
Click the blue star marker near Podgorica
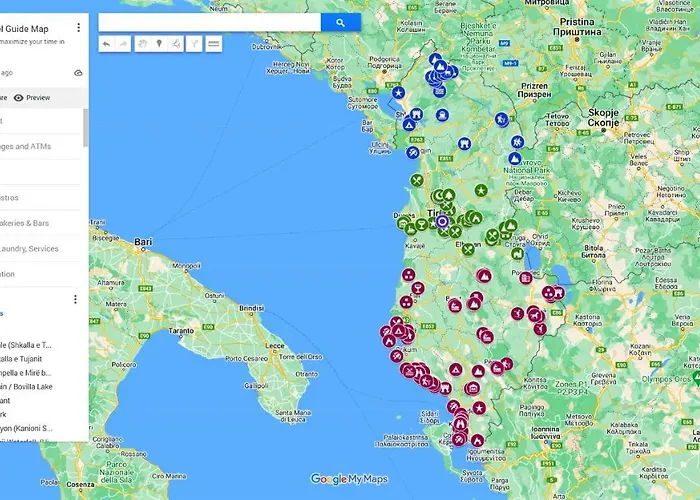point(398,93)
